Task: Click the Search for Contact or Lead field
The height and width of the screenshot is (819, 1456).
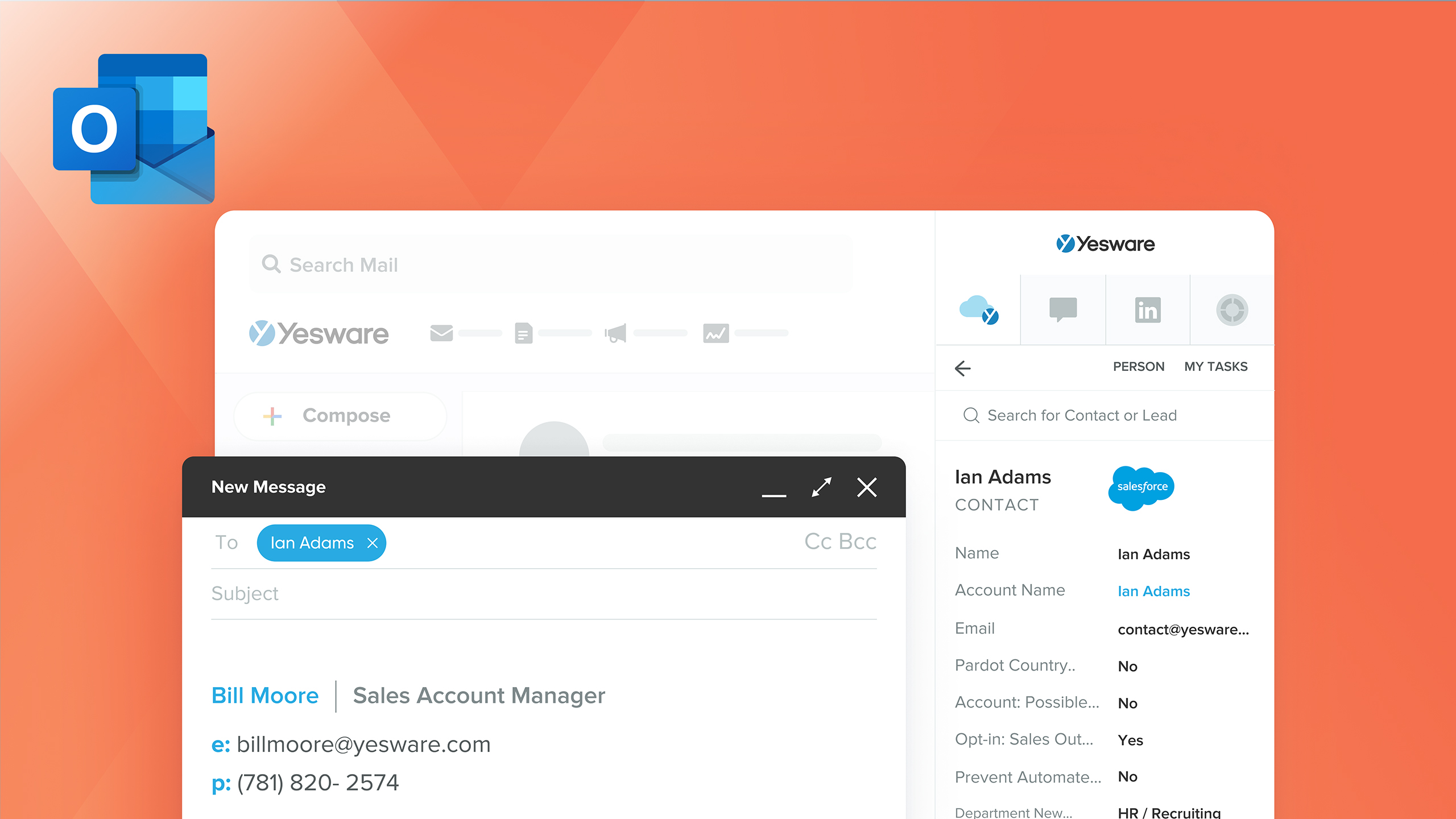Action: (x=1105, y=416)
